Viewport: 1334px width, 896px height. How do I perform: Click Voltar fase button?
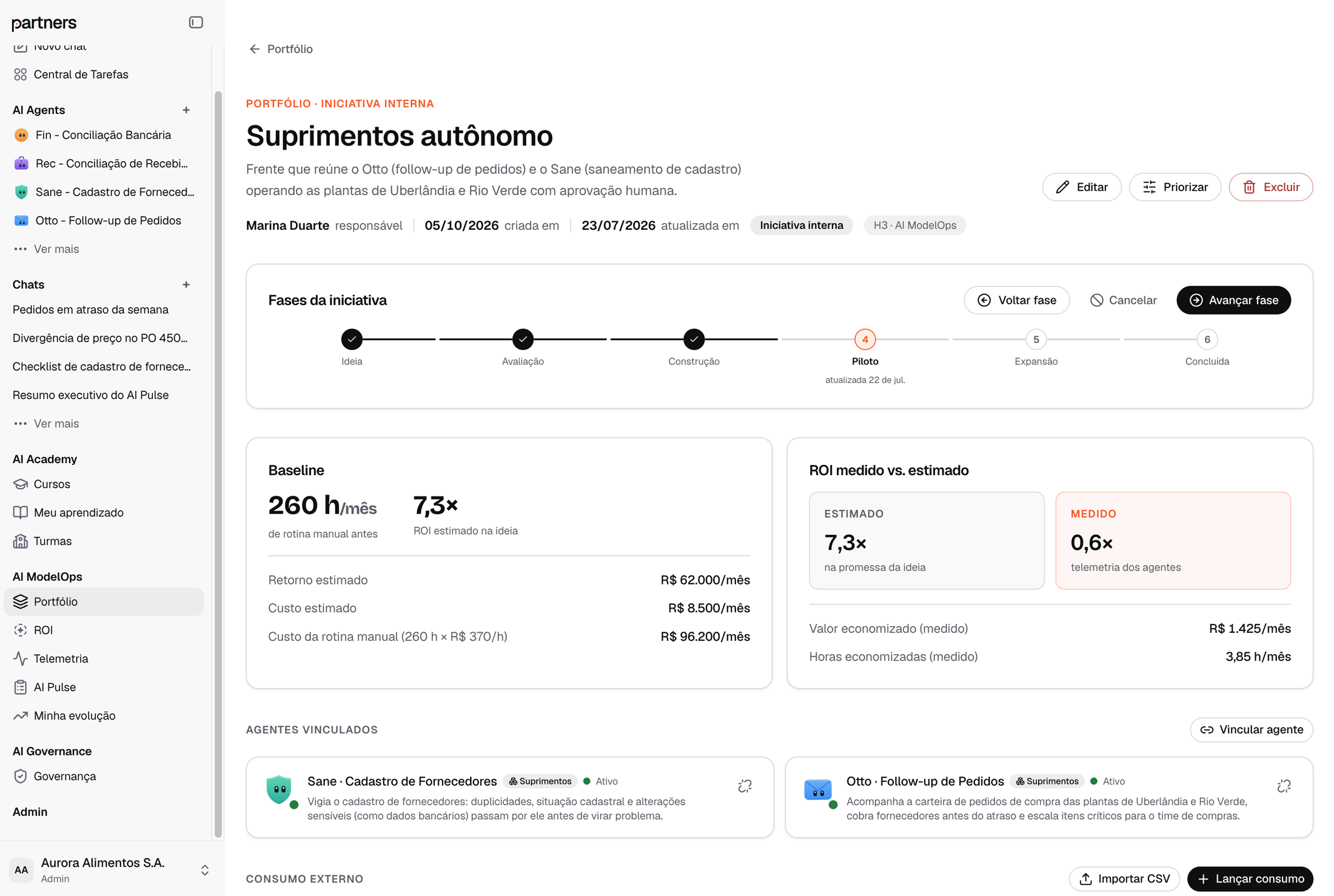pos(1016,301)
